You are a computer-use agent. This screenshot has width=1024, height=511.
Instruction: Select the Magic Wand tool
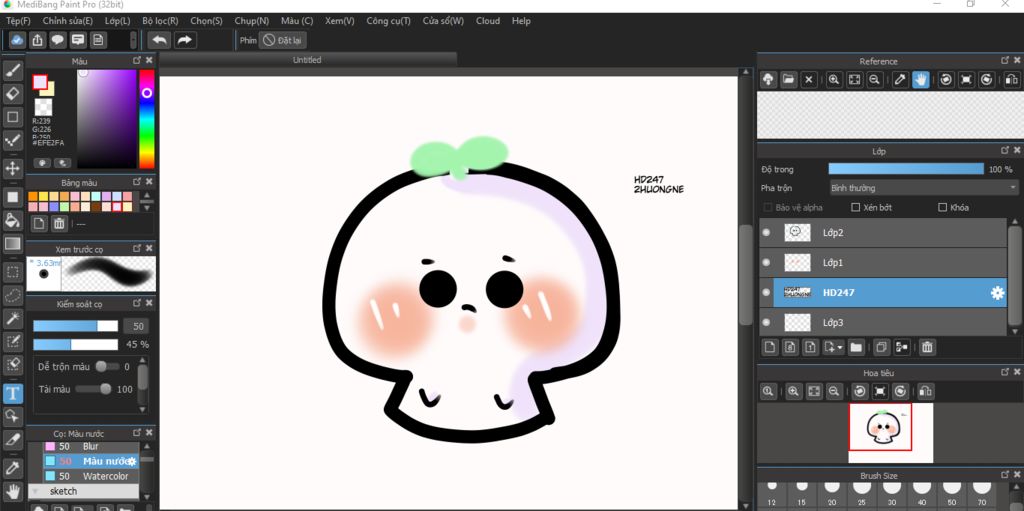13,318
